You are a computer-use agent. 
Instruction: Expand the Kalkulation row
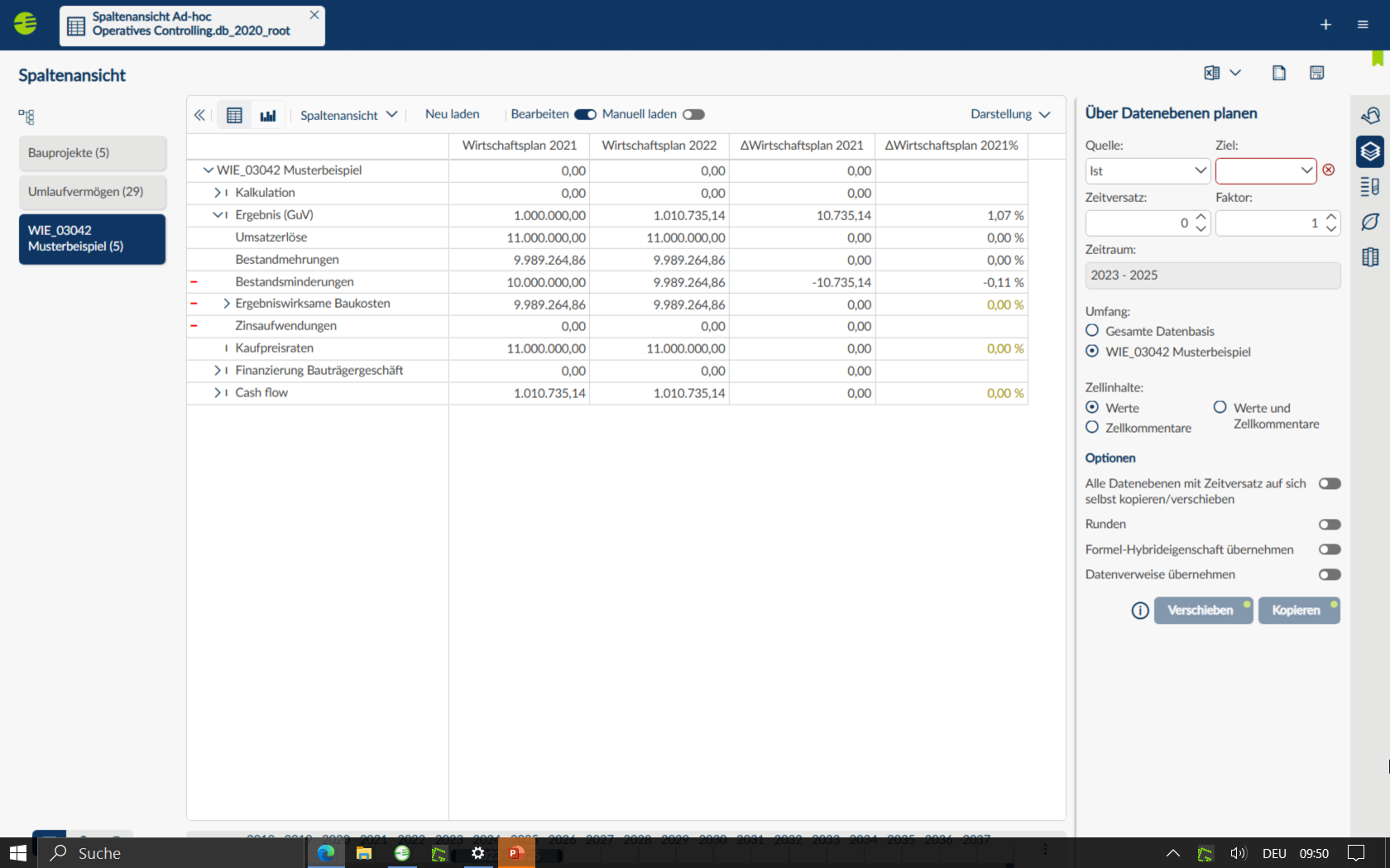pyautogui.click(x=217, y=193)
